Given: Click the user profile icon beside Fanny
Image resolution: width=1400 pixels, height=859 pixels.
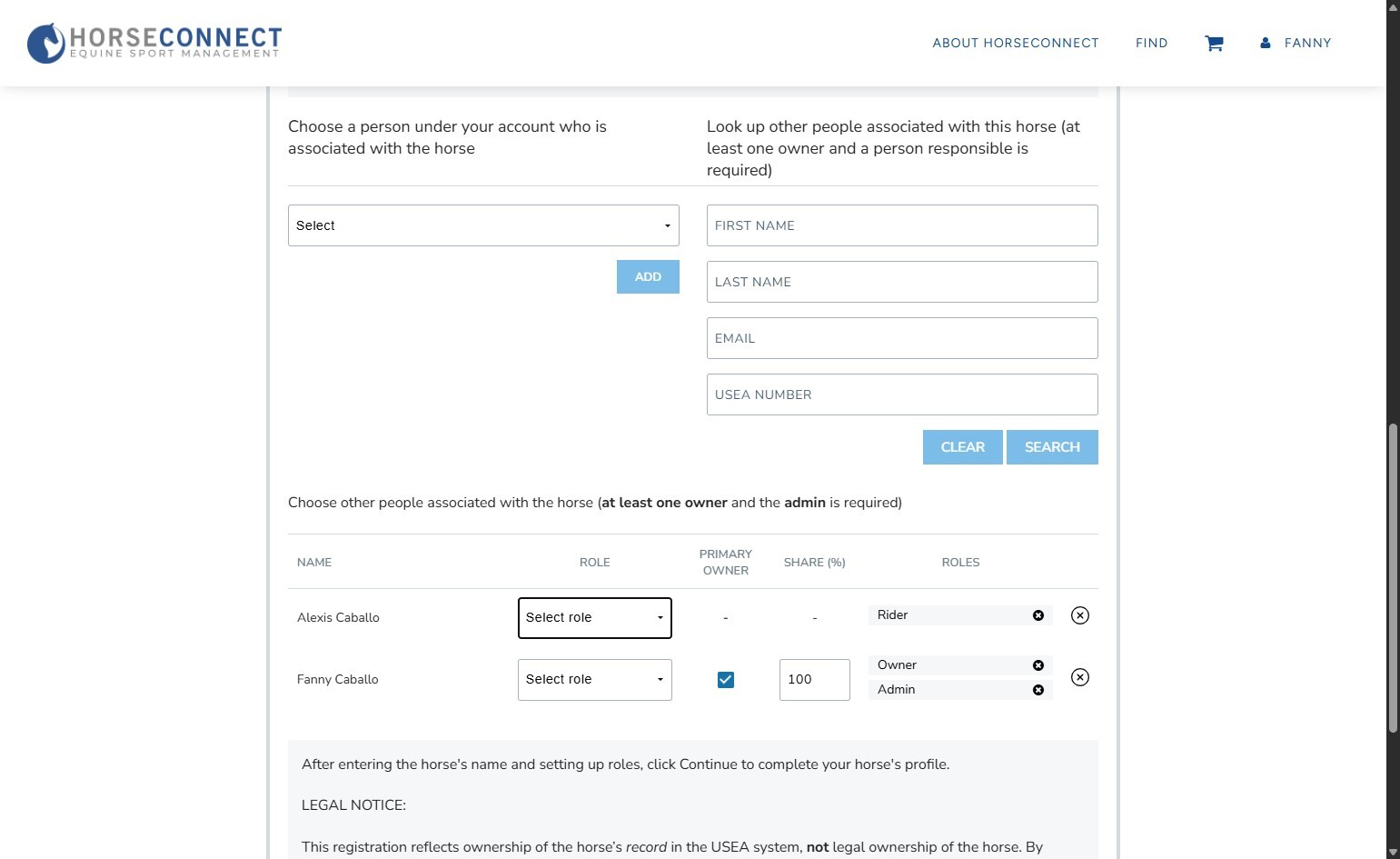Looking at the screenshot, I should click(x=1265, y=43).
